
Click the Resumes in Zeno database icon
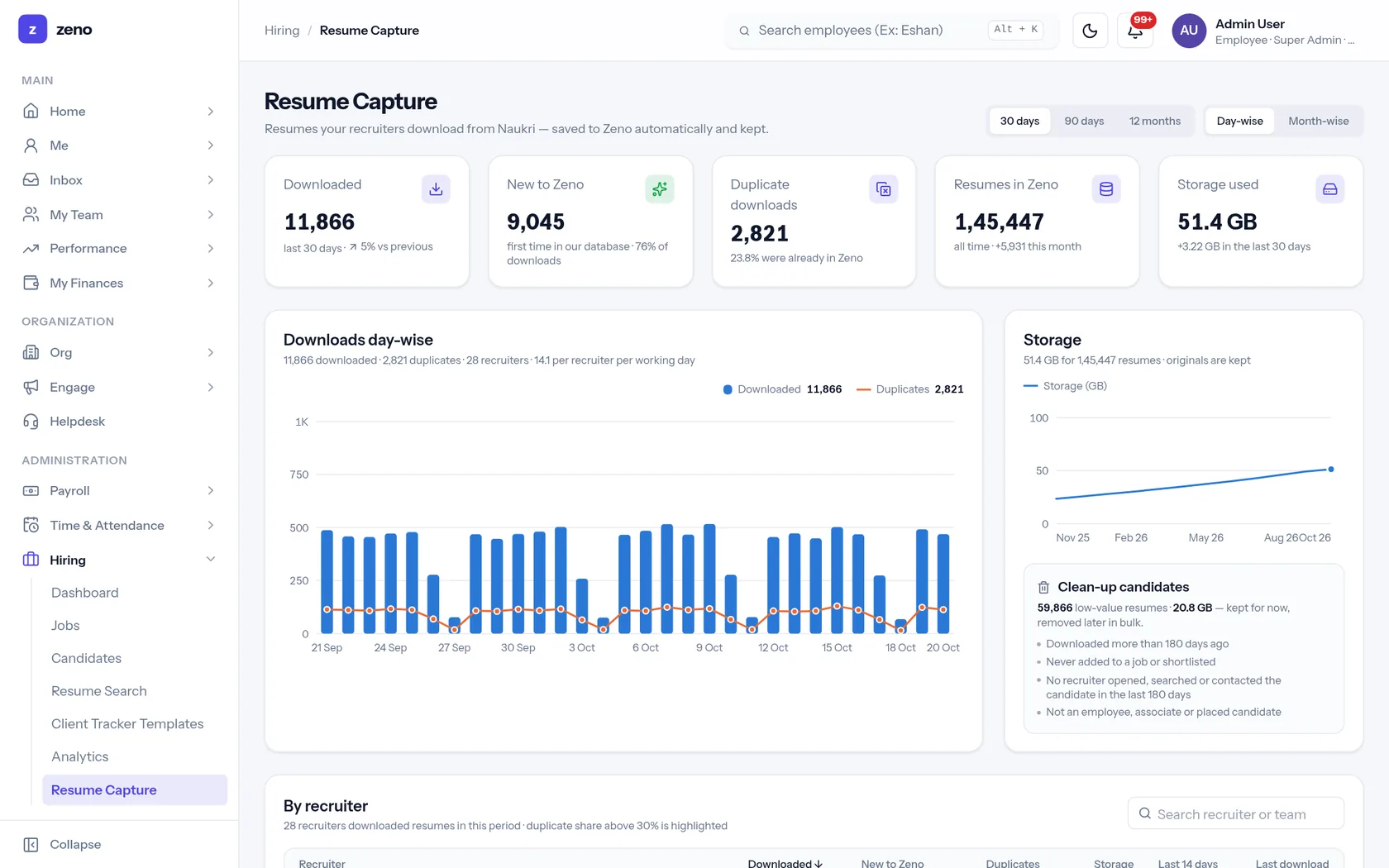click(1106, 189)
